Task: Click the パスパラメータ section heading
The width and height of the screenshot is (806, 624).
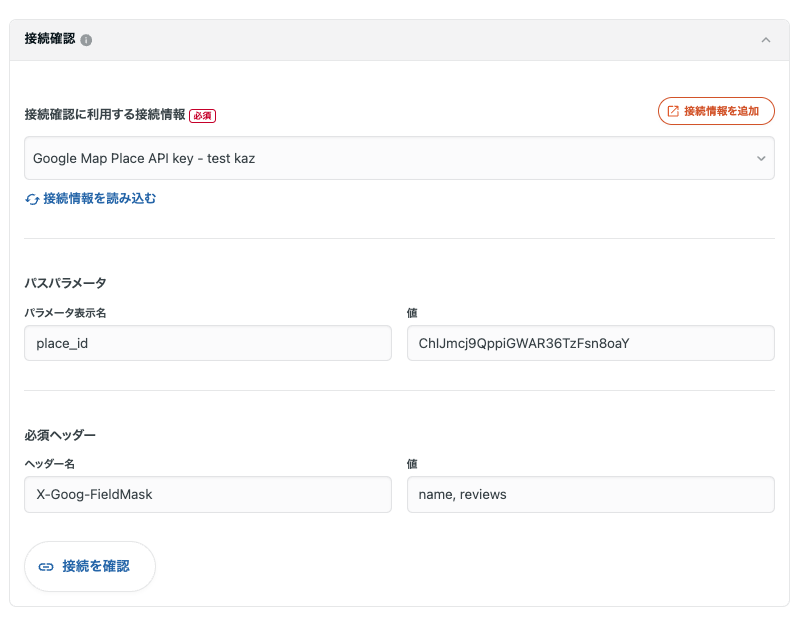Action: [x=65, y=283]
